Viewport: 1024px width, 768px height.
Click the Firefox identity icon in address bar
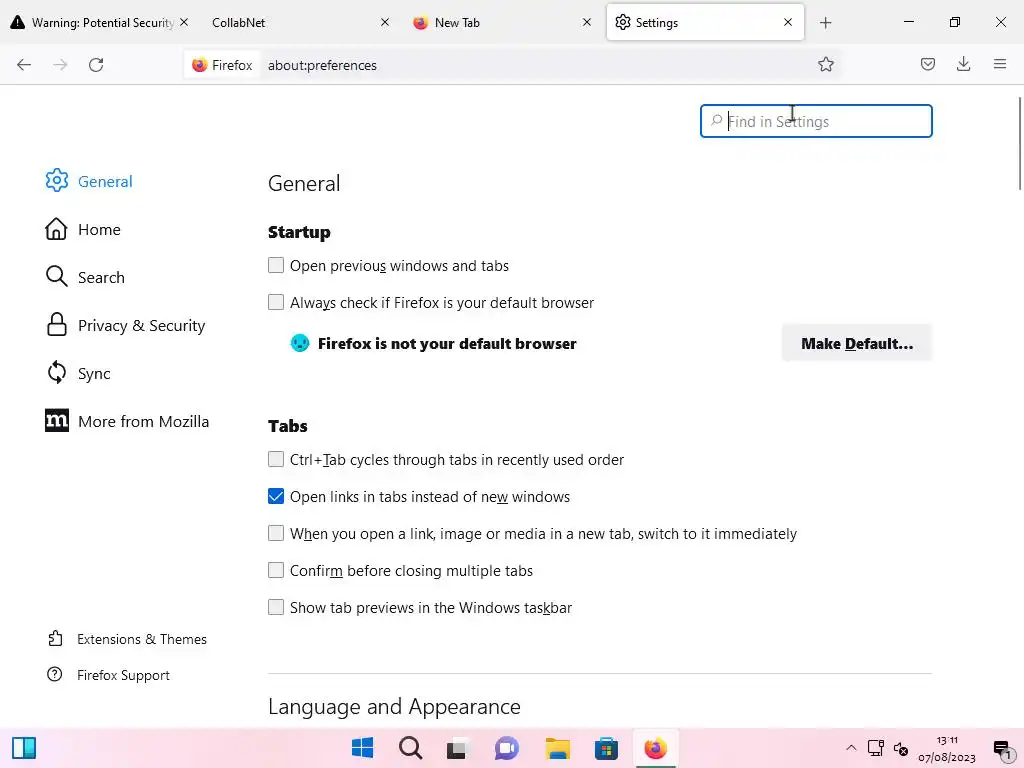click(222, 65)
